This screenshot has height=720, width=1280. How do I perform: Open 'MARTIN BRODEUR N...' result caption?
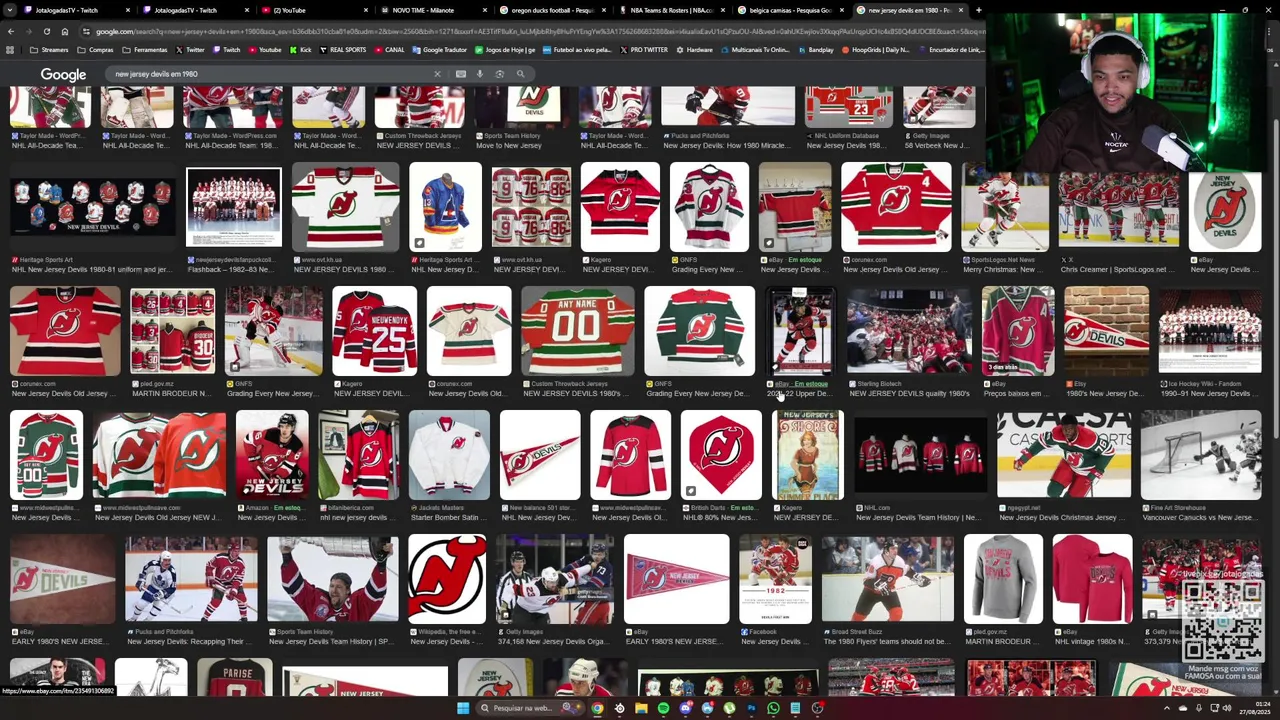pos(171,393)
